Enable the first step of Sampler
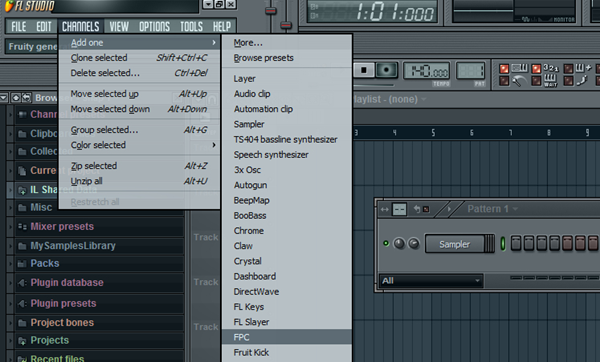This screenshot has height=362, width=600. click(x=516, y=243)
